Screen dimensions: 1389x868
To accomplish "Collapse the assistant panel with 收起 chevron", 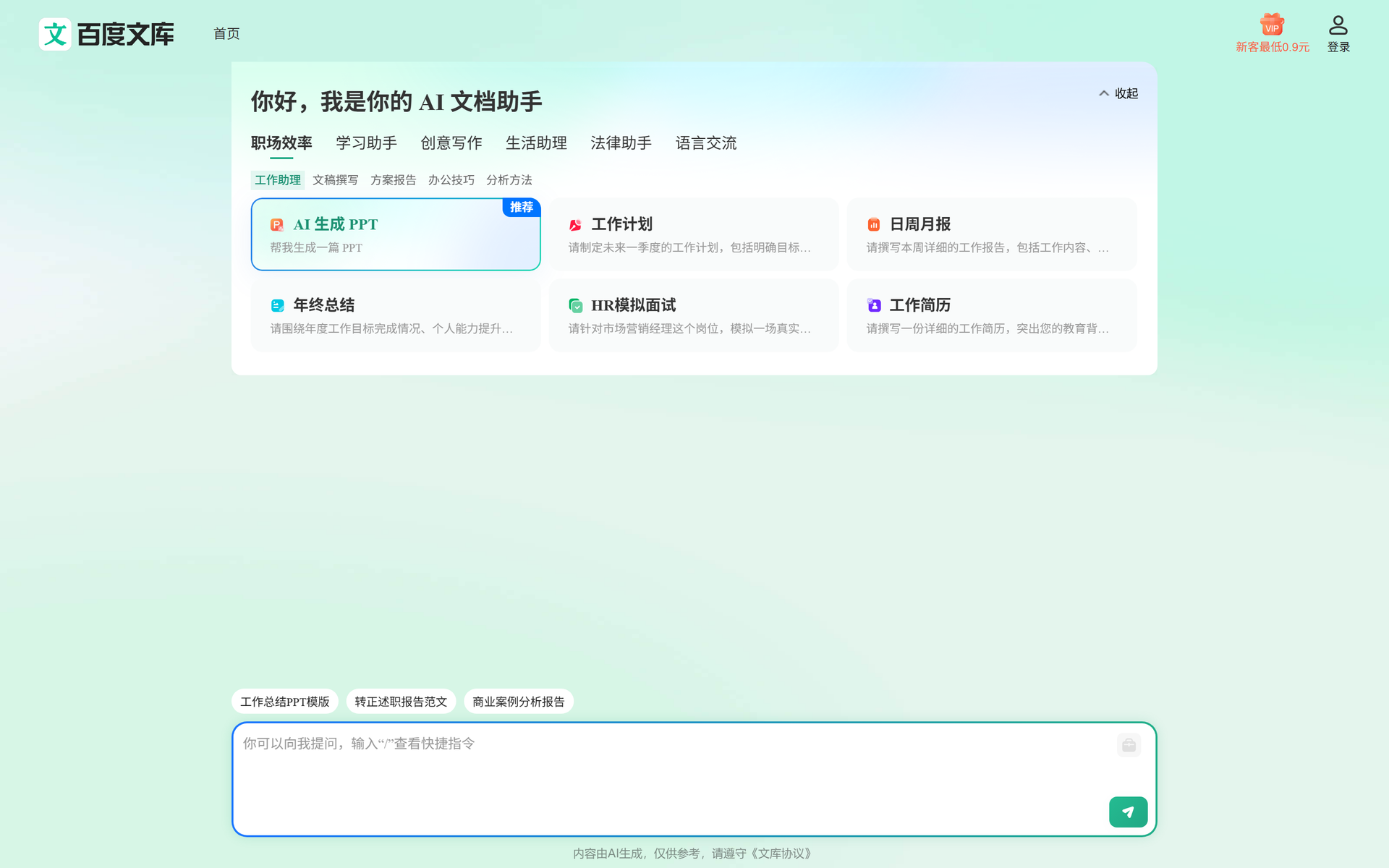I will click(1118, 93).
